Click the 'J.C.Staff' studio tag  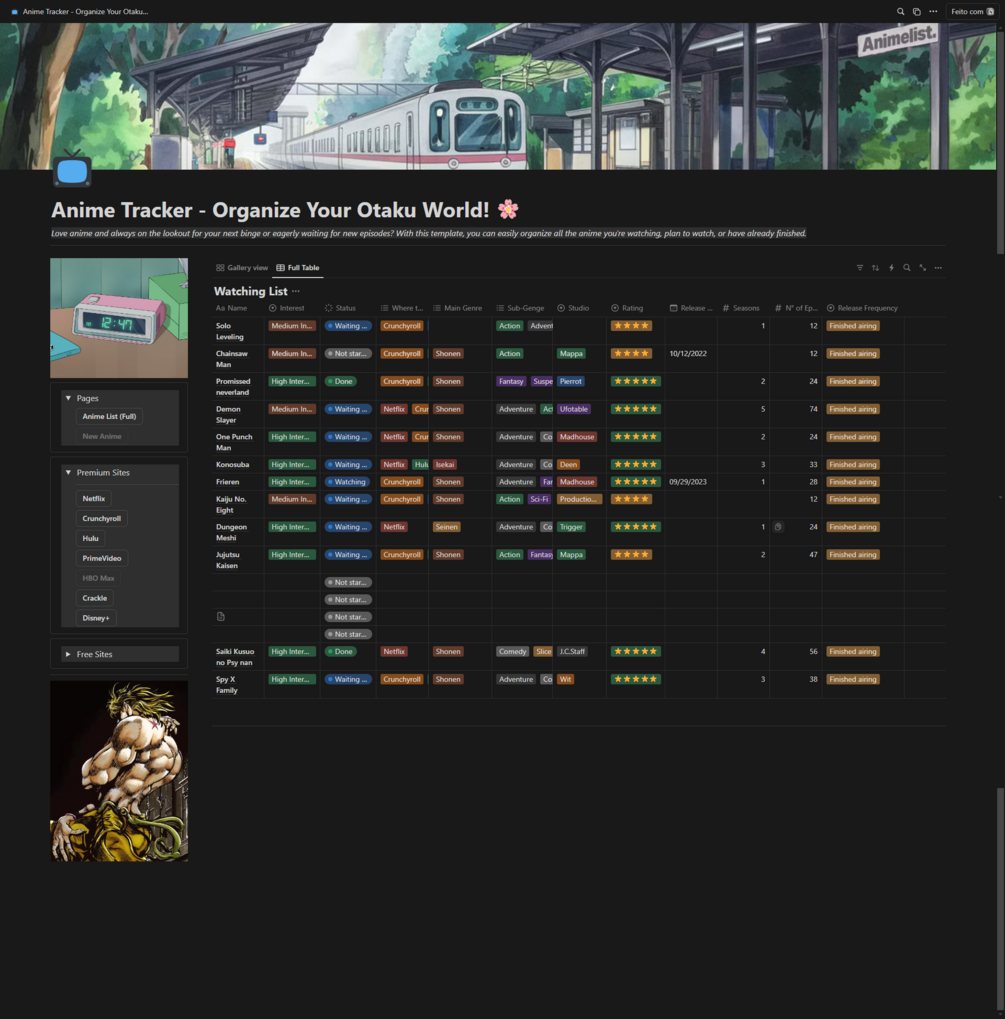[x=573, y=652]
